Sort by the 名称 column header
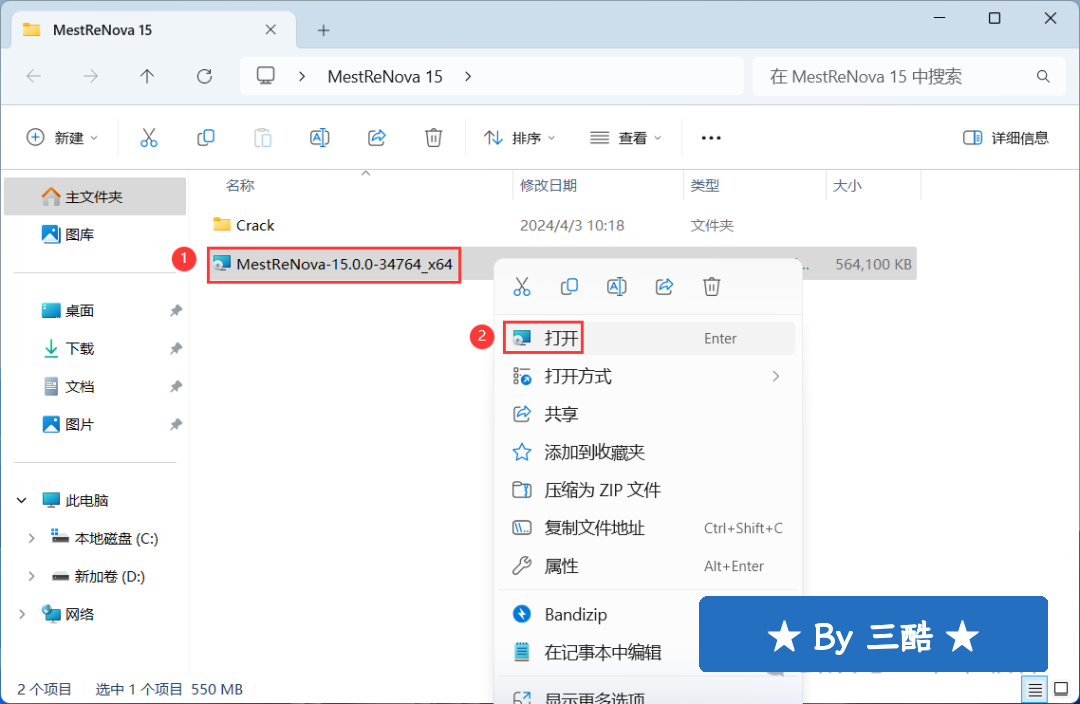Image resolution: width=1080 pixels, height=704 pixels. click(240, 185)
